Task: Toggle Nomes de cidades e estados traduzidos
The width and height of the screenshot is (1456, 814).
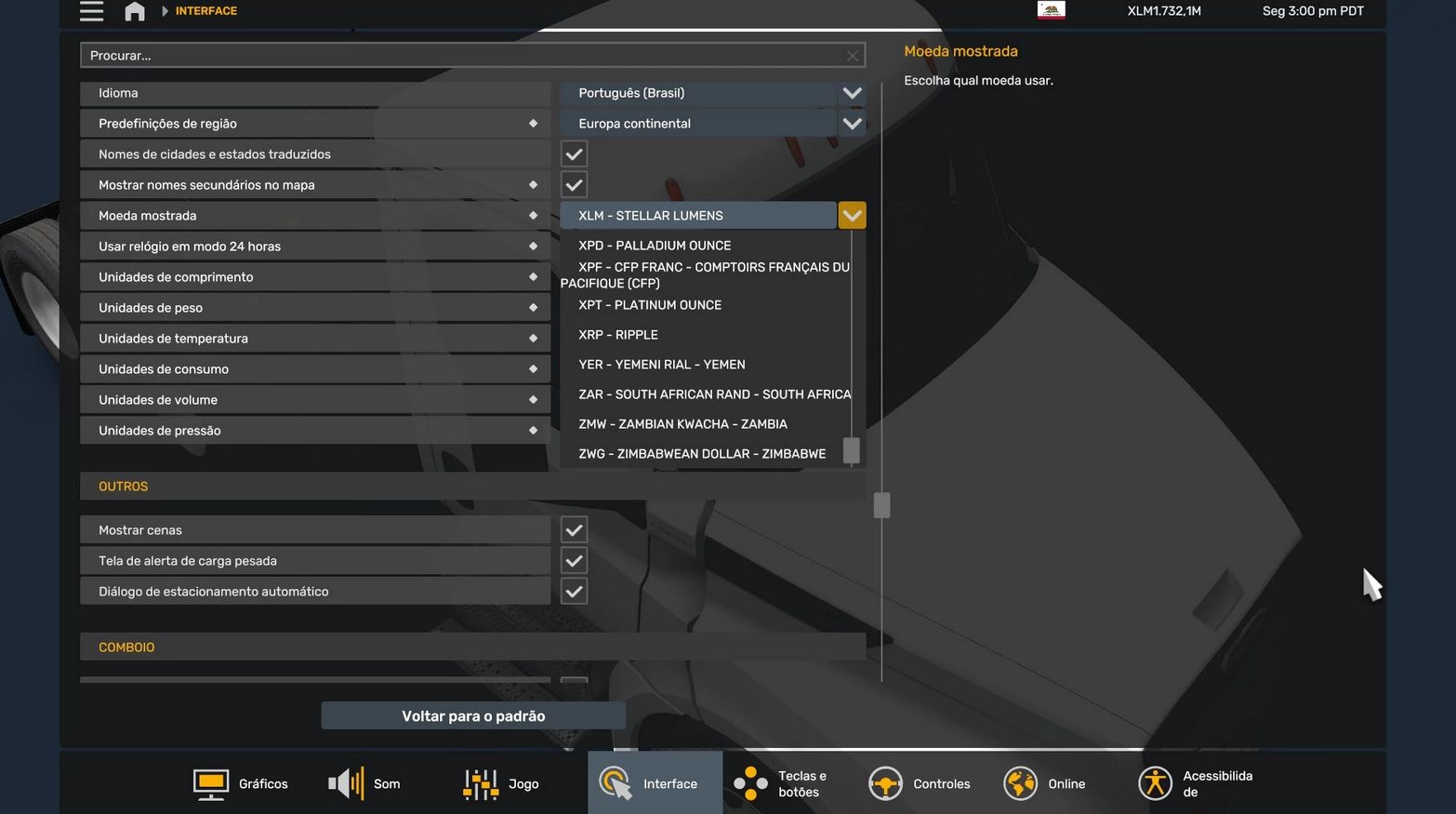Action: point(574,154)
